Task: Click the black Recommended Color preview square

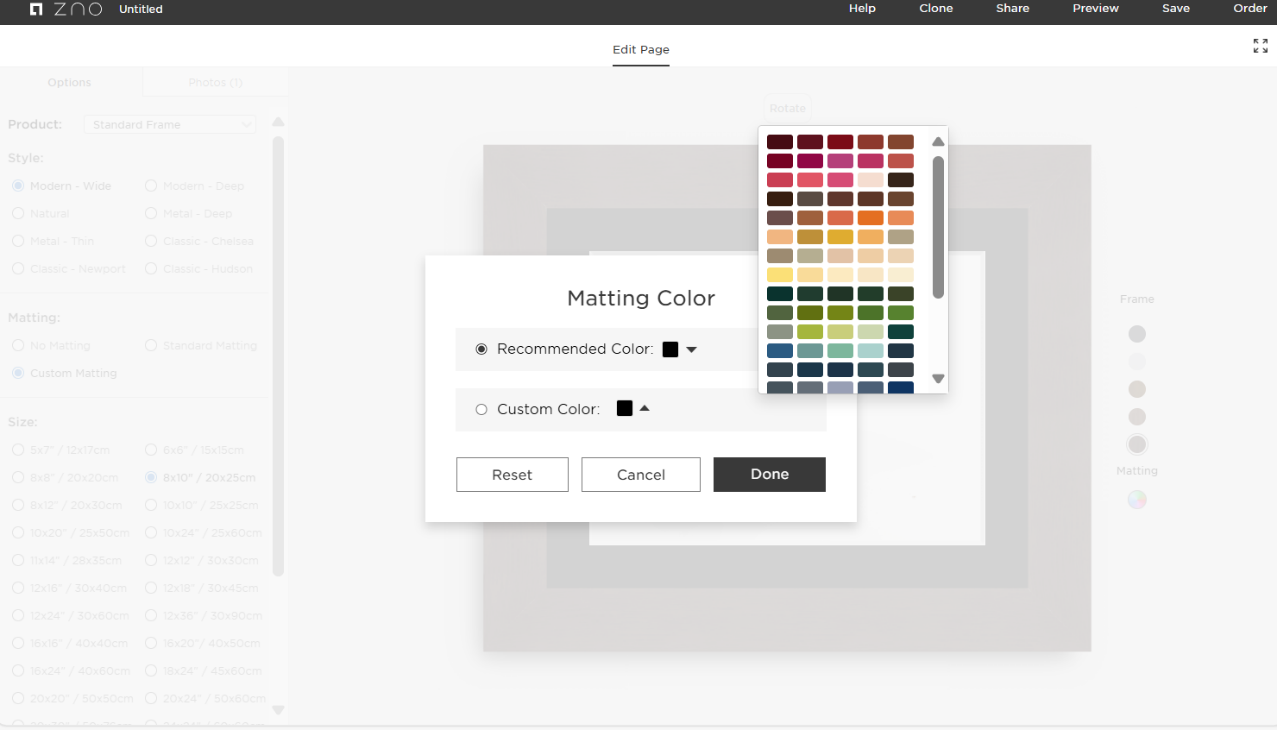Action: (670, 349)
